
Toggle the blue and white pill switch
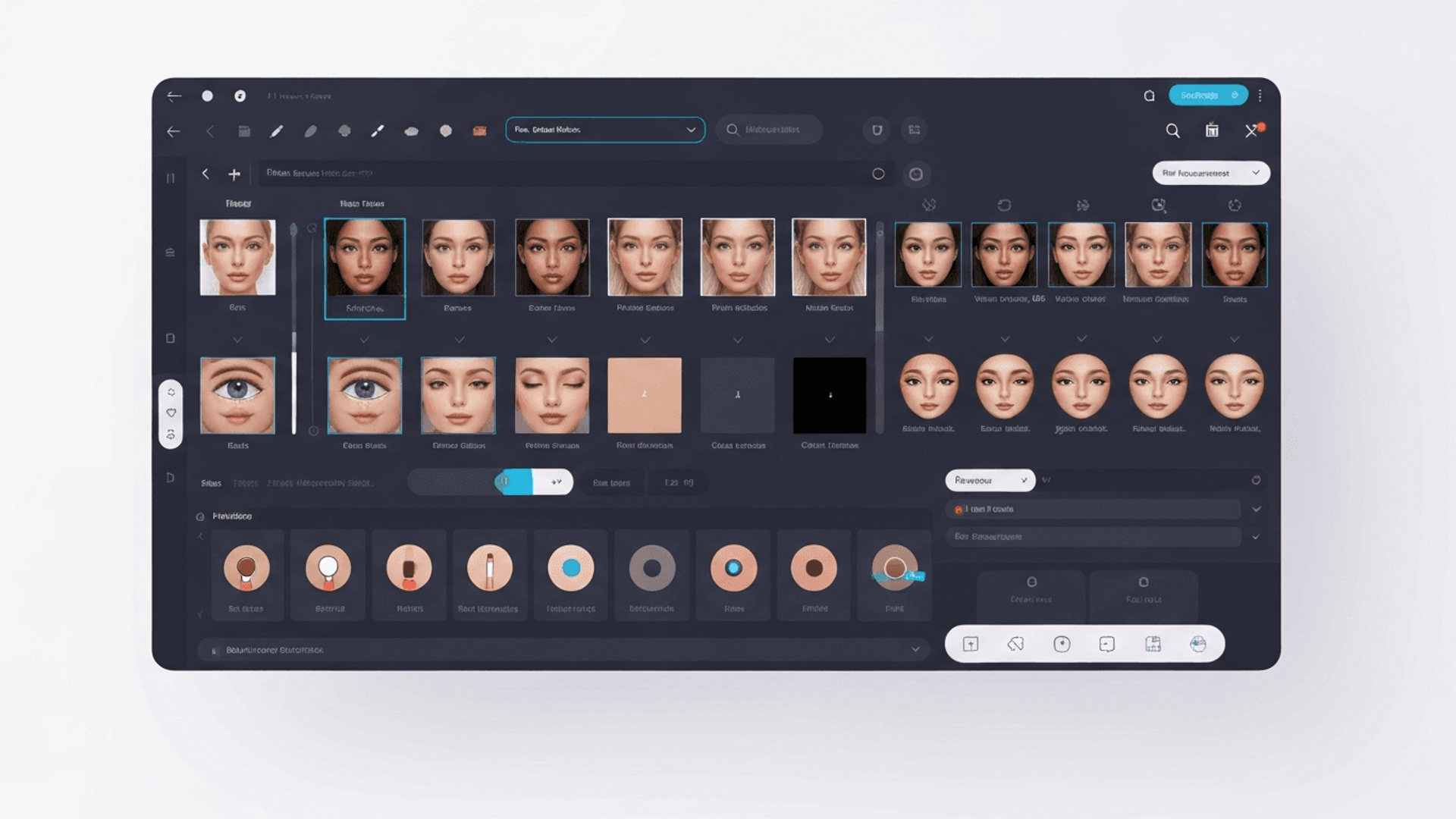click(533, 482)
